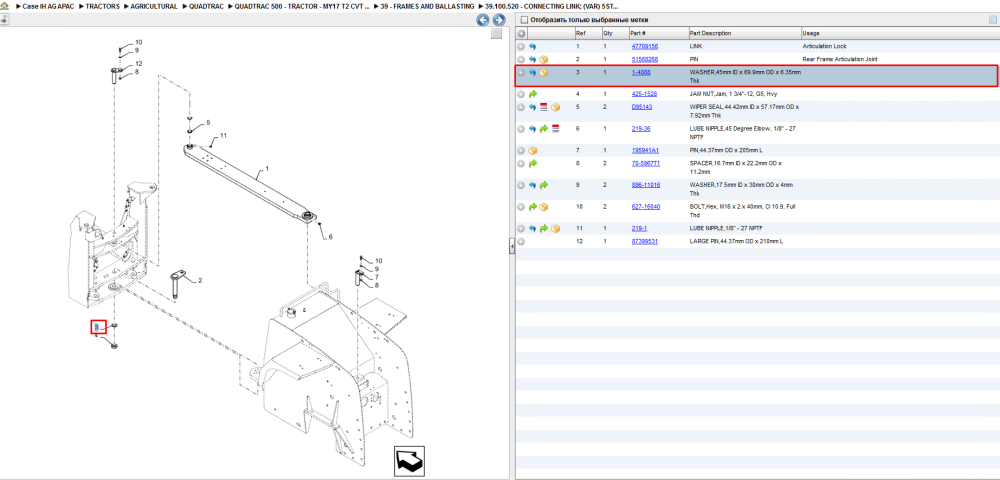
Task: Open part number 219-36 link
Action: point(640,129)
